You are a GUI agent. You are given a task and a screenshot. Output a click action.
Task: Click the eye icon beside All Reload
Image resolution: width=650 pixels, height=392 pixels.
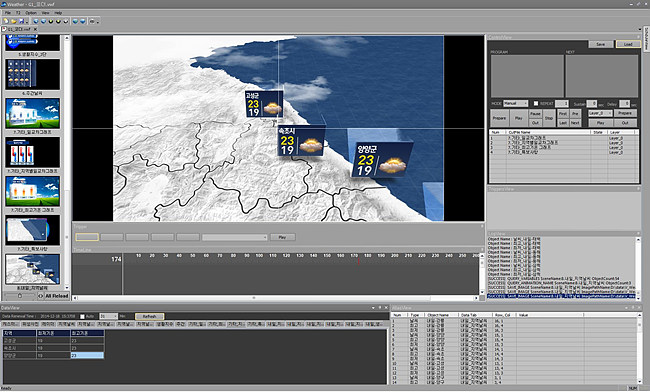tap(41, 296)
